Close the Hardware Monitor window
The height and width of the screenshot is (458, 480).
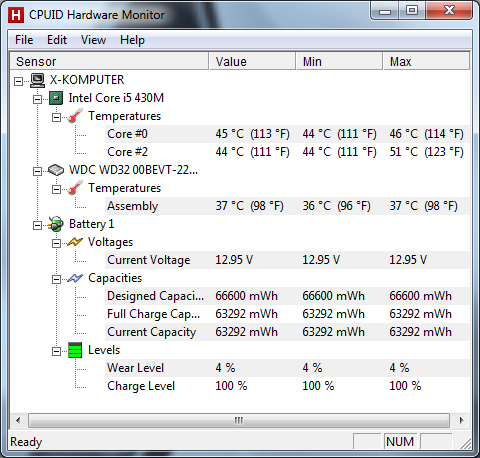coord(449,11)
